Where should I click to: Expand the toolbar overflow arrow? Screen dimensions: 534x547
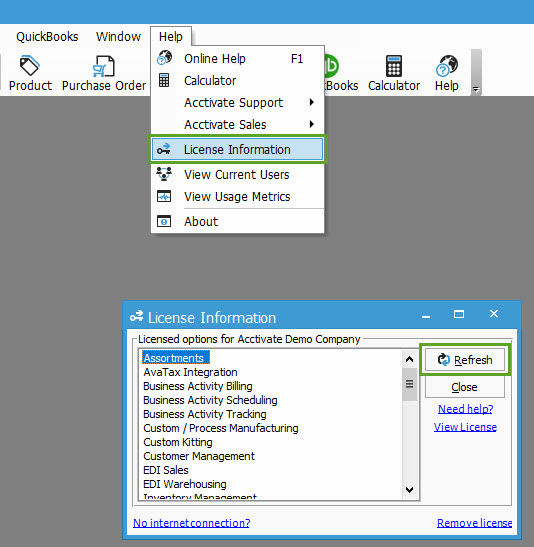[476, 90]
